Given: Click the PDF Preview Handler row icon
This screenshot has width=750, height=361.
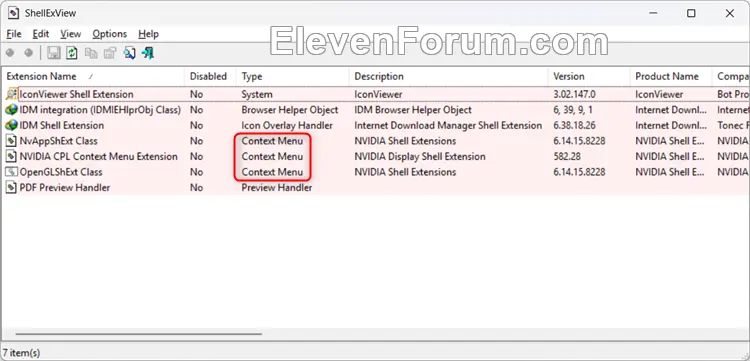Looking at the screenshot, I should [x=11, y=187].
